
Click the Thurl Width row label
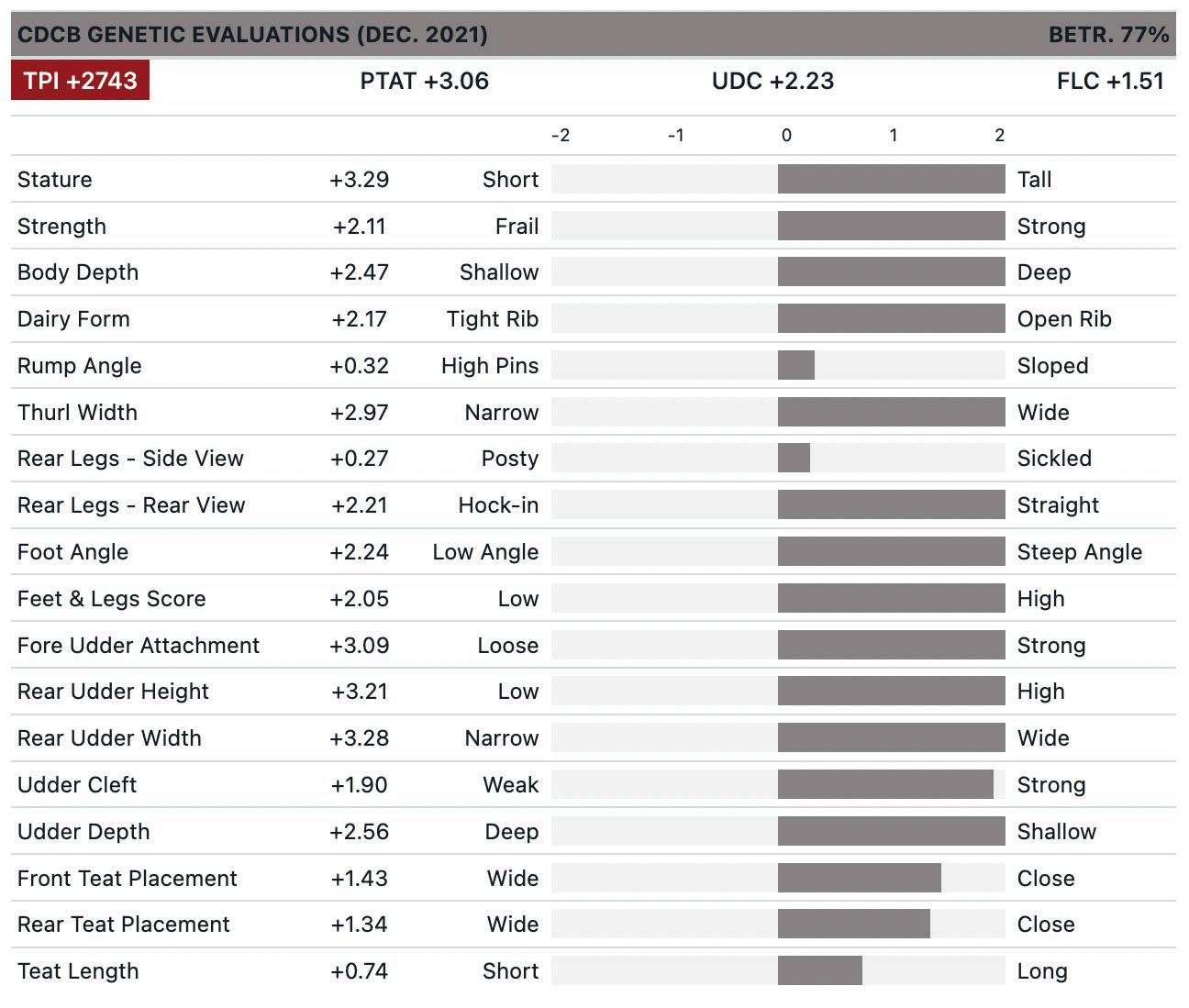[x=77, y=412]
